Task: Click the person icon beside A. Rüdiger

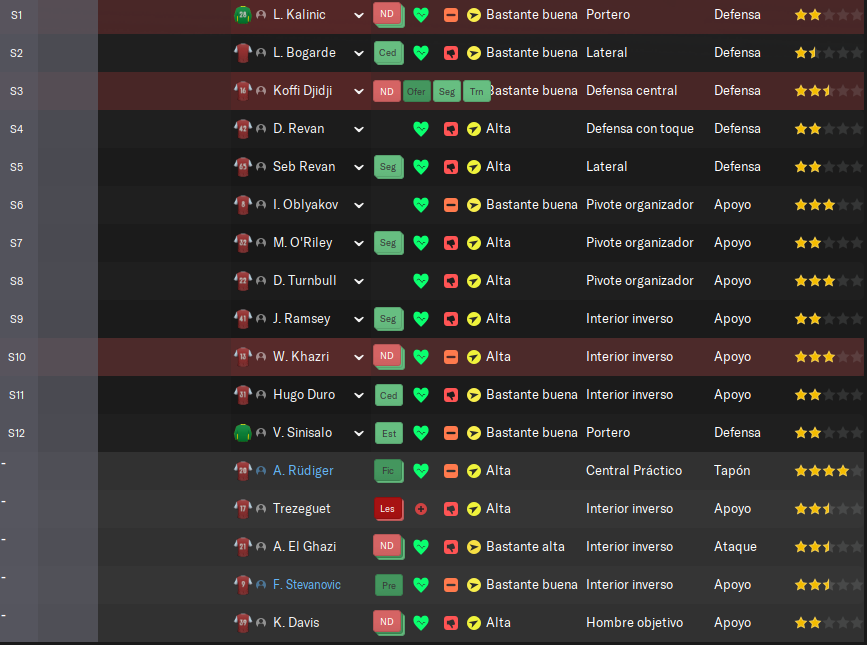Action: coord(261,470)
